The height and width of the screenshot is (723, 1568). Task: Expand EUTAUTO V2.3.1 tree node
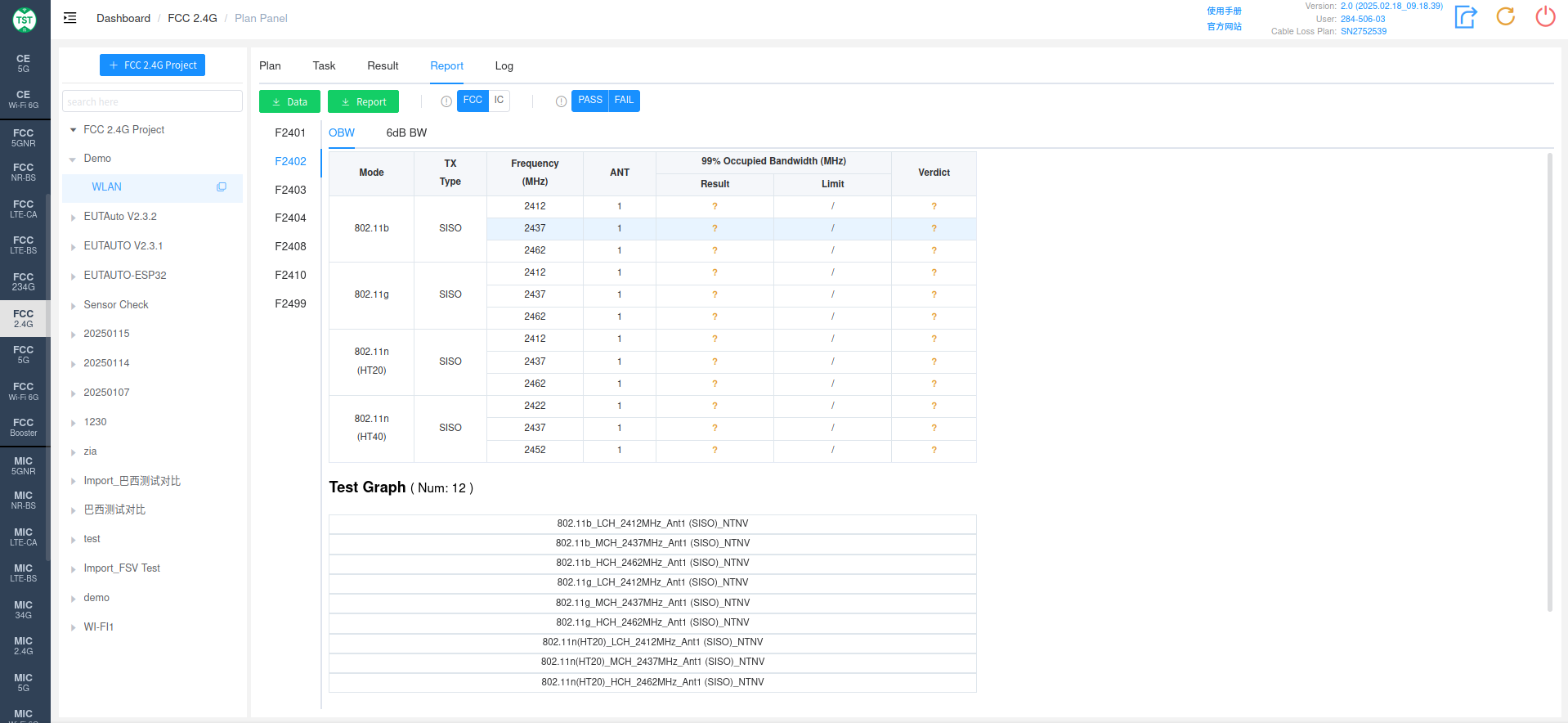point(73,247)
